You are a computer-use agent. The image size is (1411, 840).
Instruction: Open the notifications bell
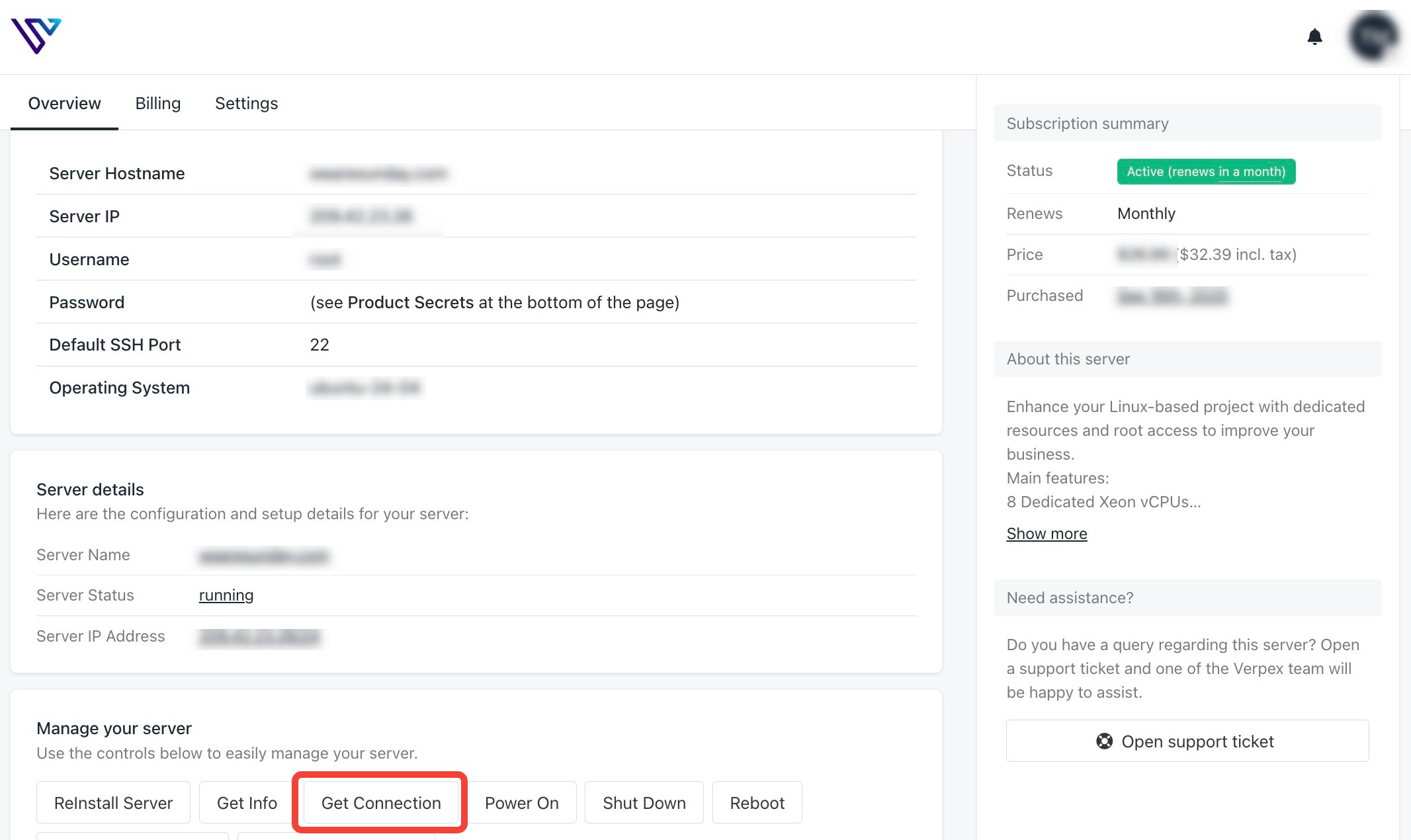[1314, 37]
